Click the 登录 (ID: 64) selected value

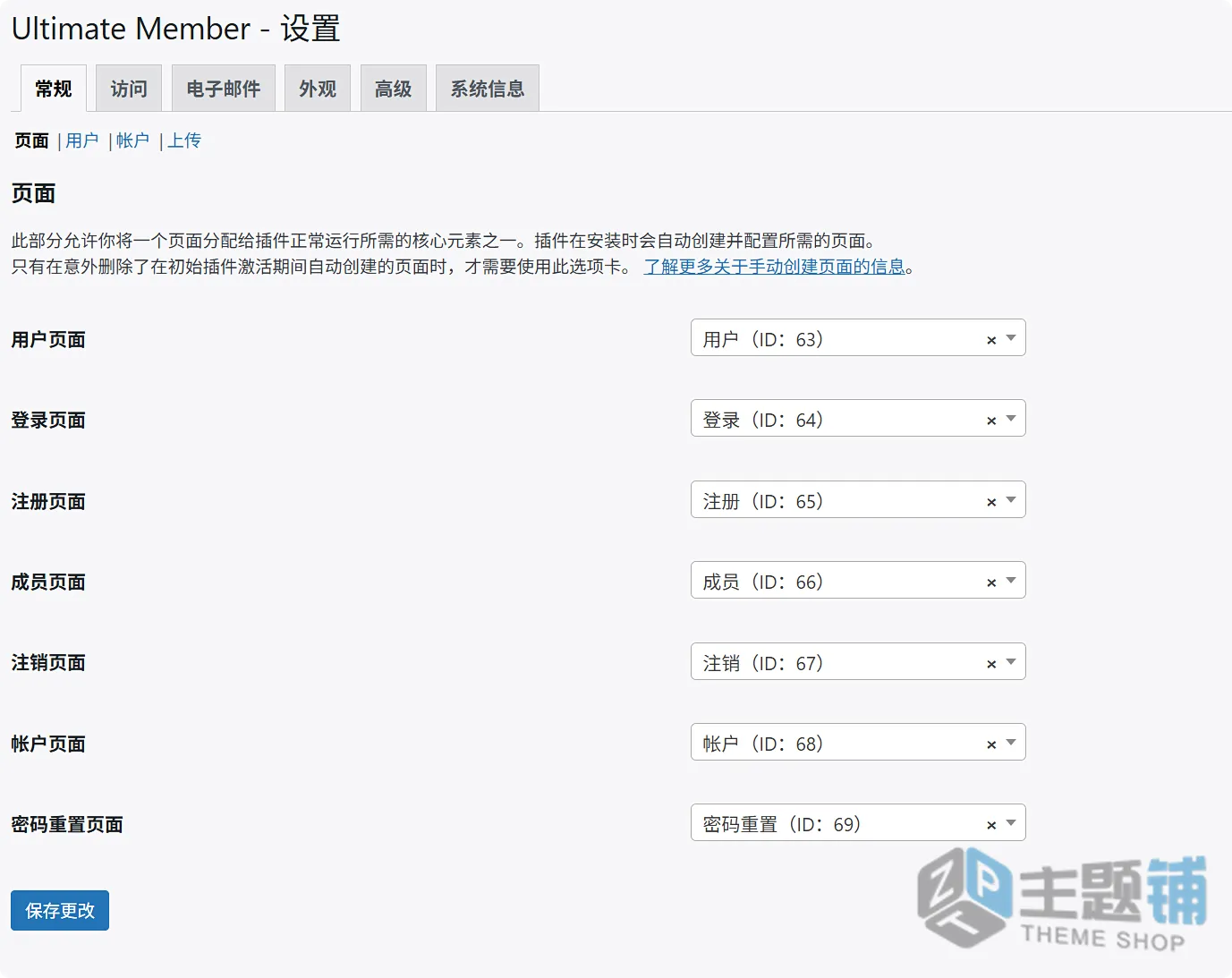tap(763, 420)
